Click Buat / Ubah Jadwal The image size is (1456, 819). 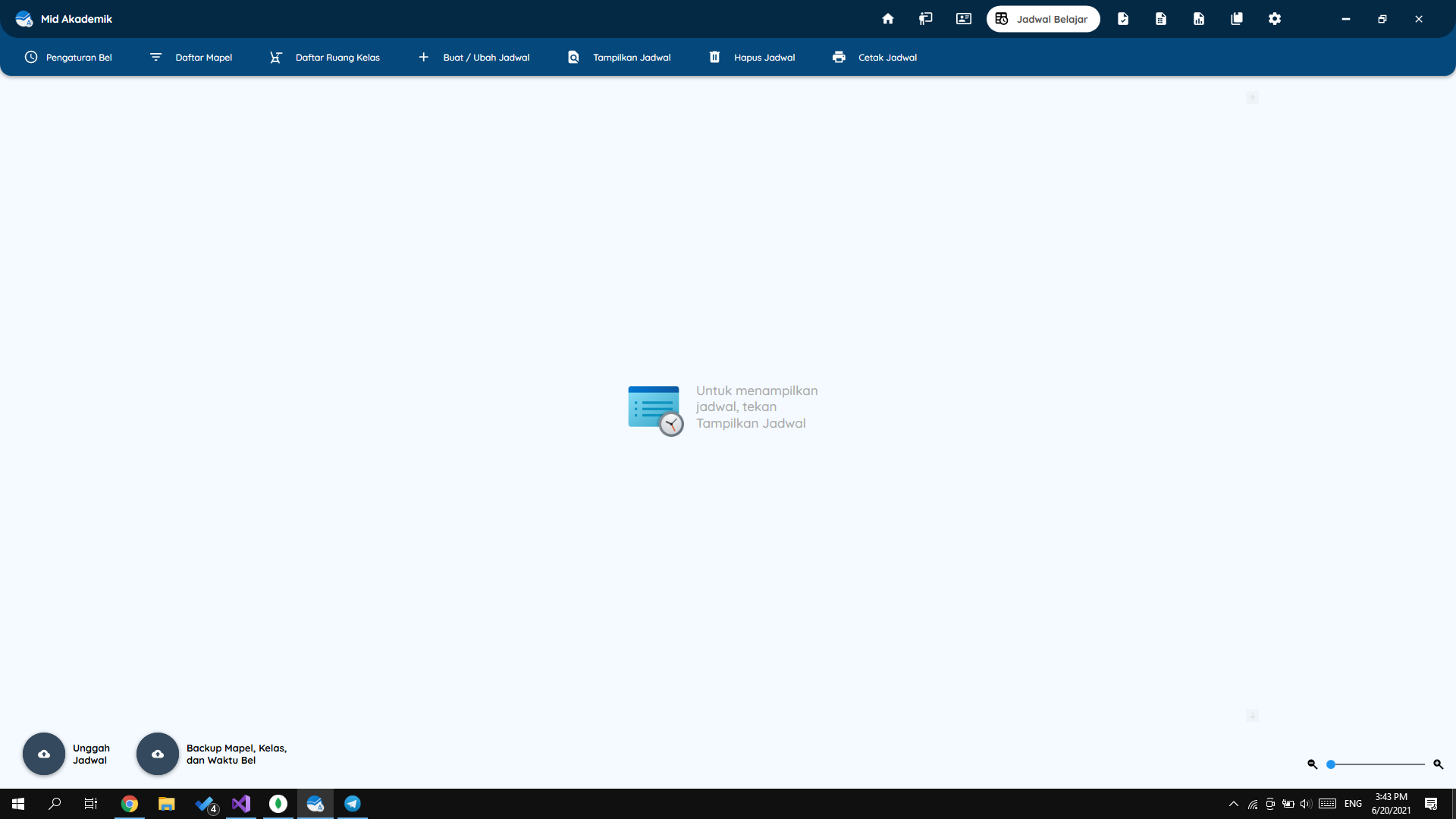(x=474, y=57)
